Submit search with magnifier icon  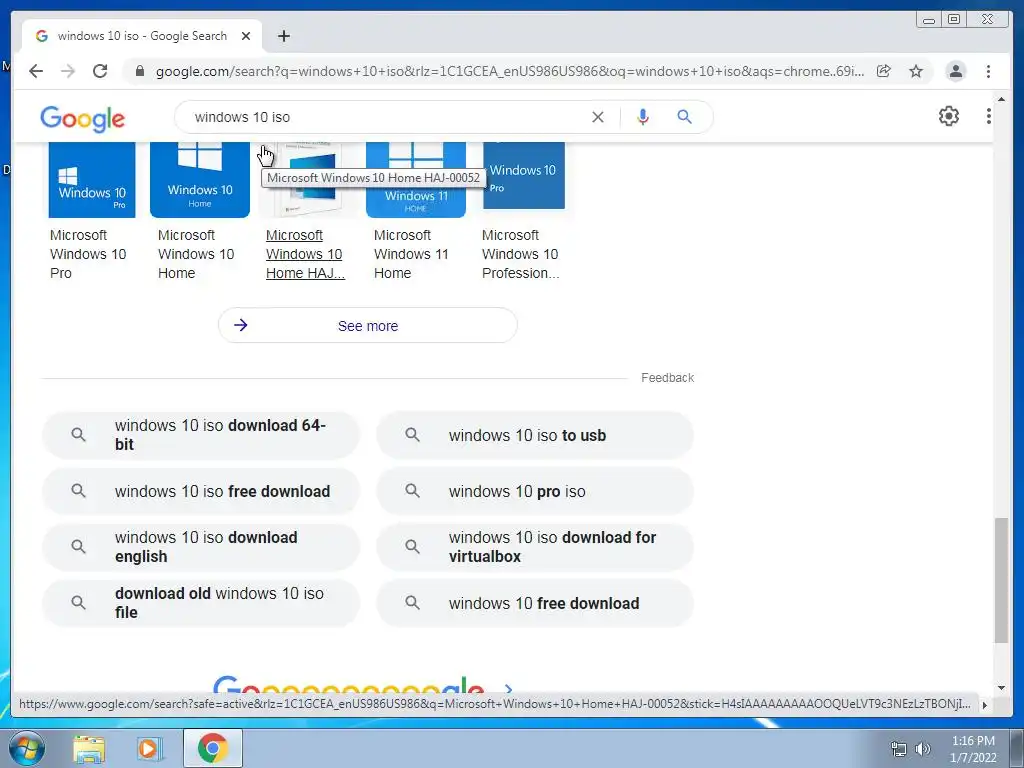coord(684,117)
